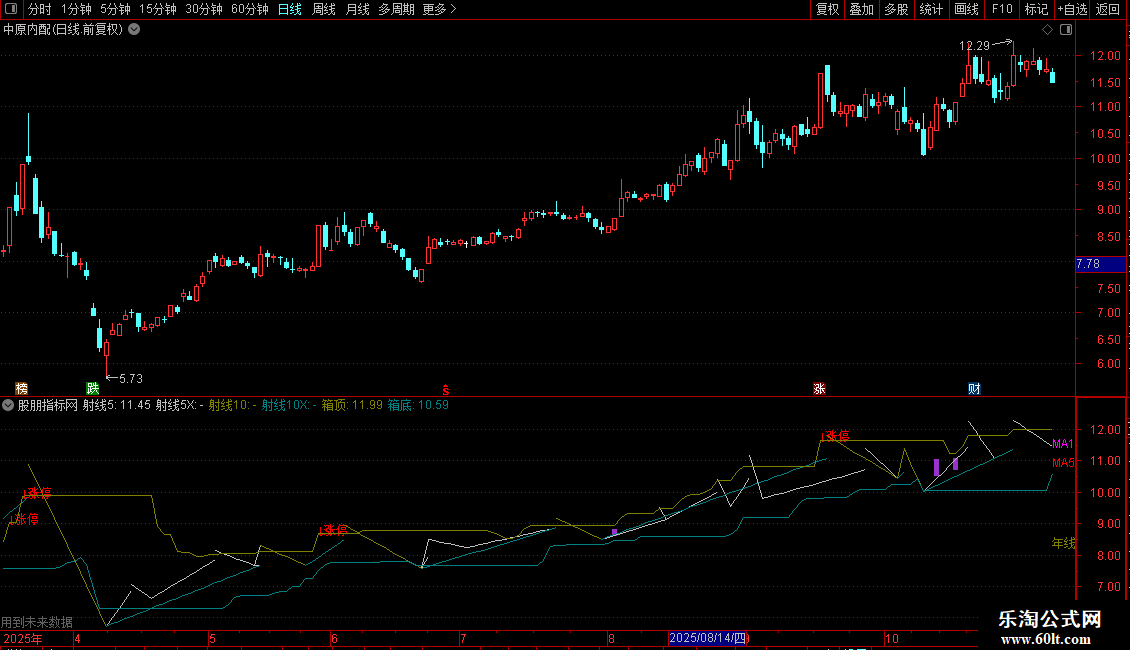
Task: Click the MA1 label in indicator panel
Action: click(x=1062, y=444)
